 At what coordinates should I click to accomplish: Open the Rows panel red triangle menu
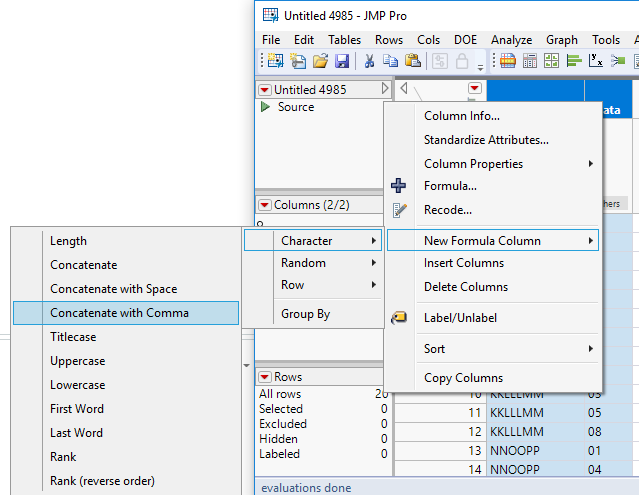click(265, 377)
